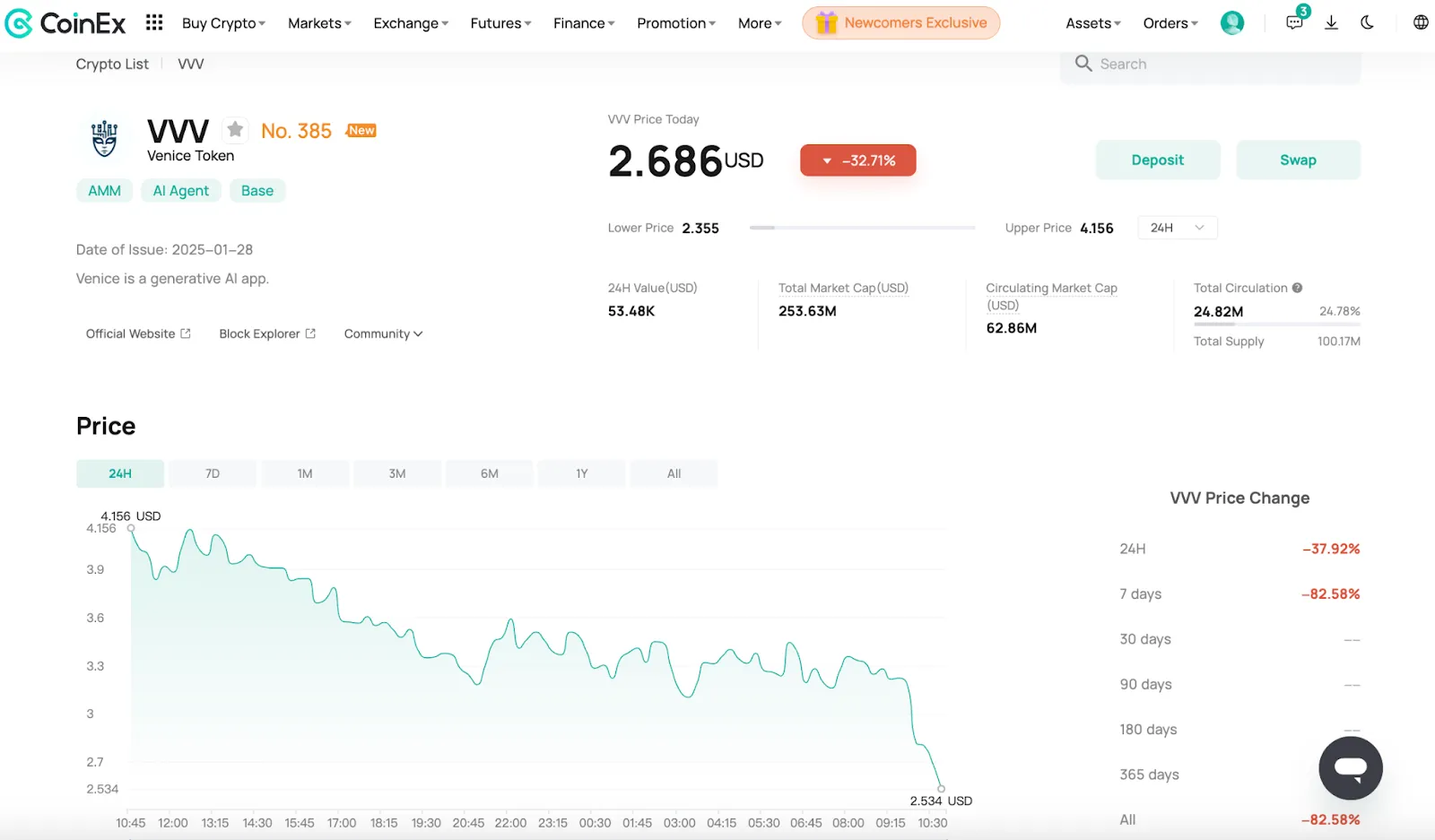Click the 2.534 USD chart low marker

pos(941,789)
